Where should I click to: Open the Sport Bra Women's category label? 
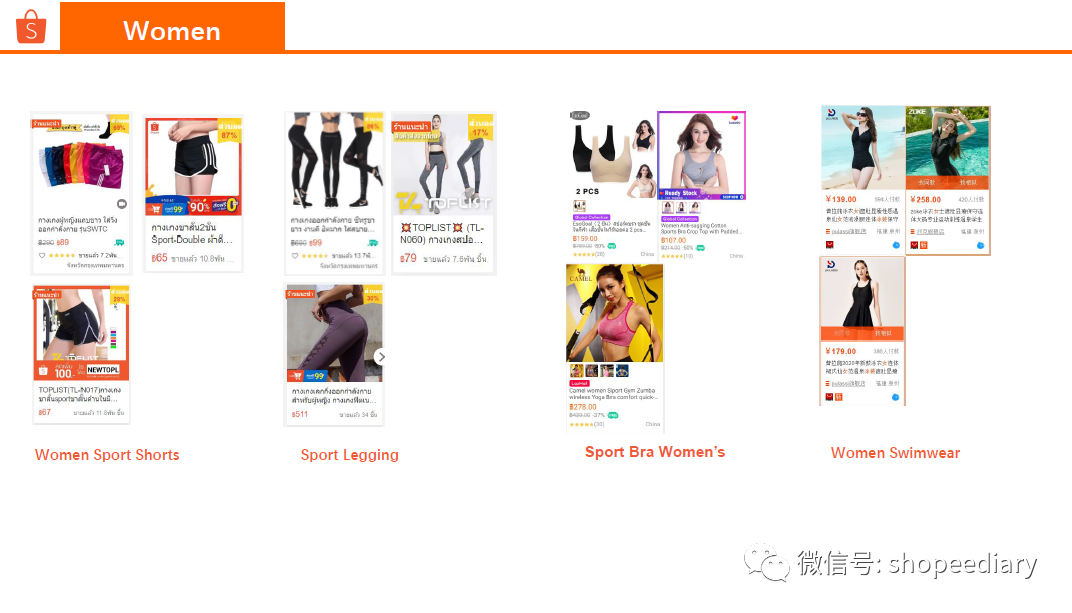[x=655, y=452]
